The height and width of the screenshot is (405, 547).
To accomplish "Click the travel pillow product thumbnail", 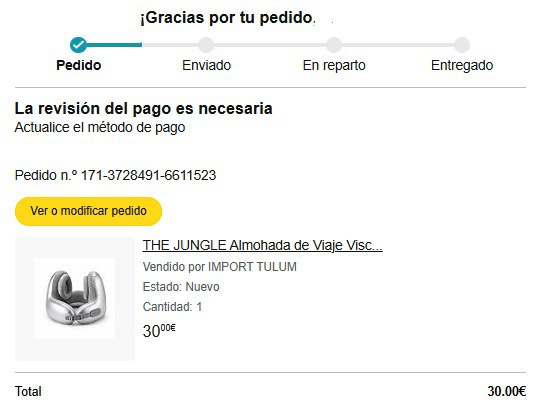I will [75, 299].
